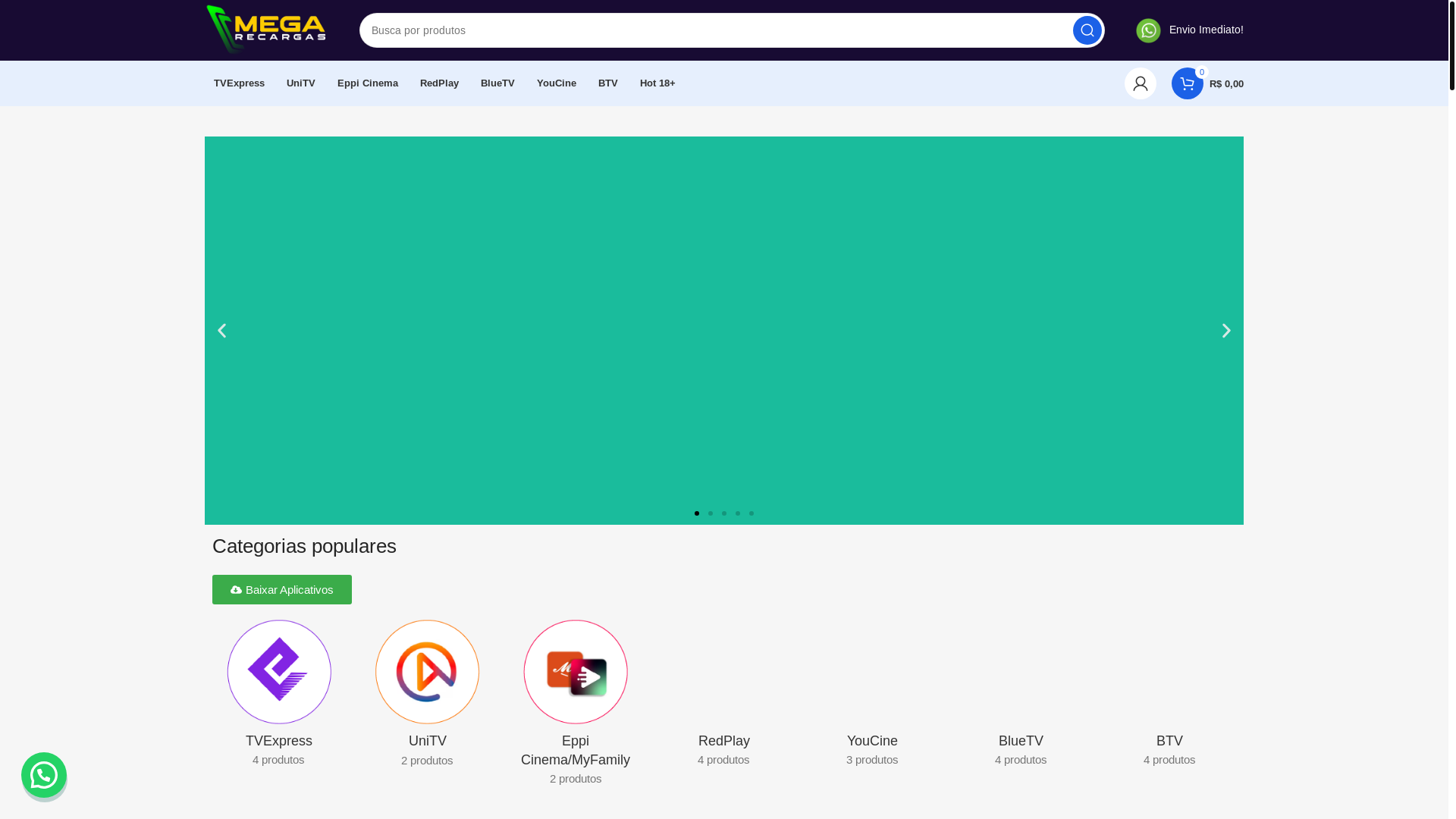Click the WhatsApp icon beside Envio Imediato

[1148, 30]
